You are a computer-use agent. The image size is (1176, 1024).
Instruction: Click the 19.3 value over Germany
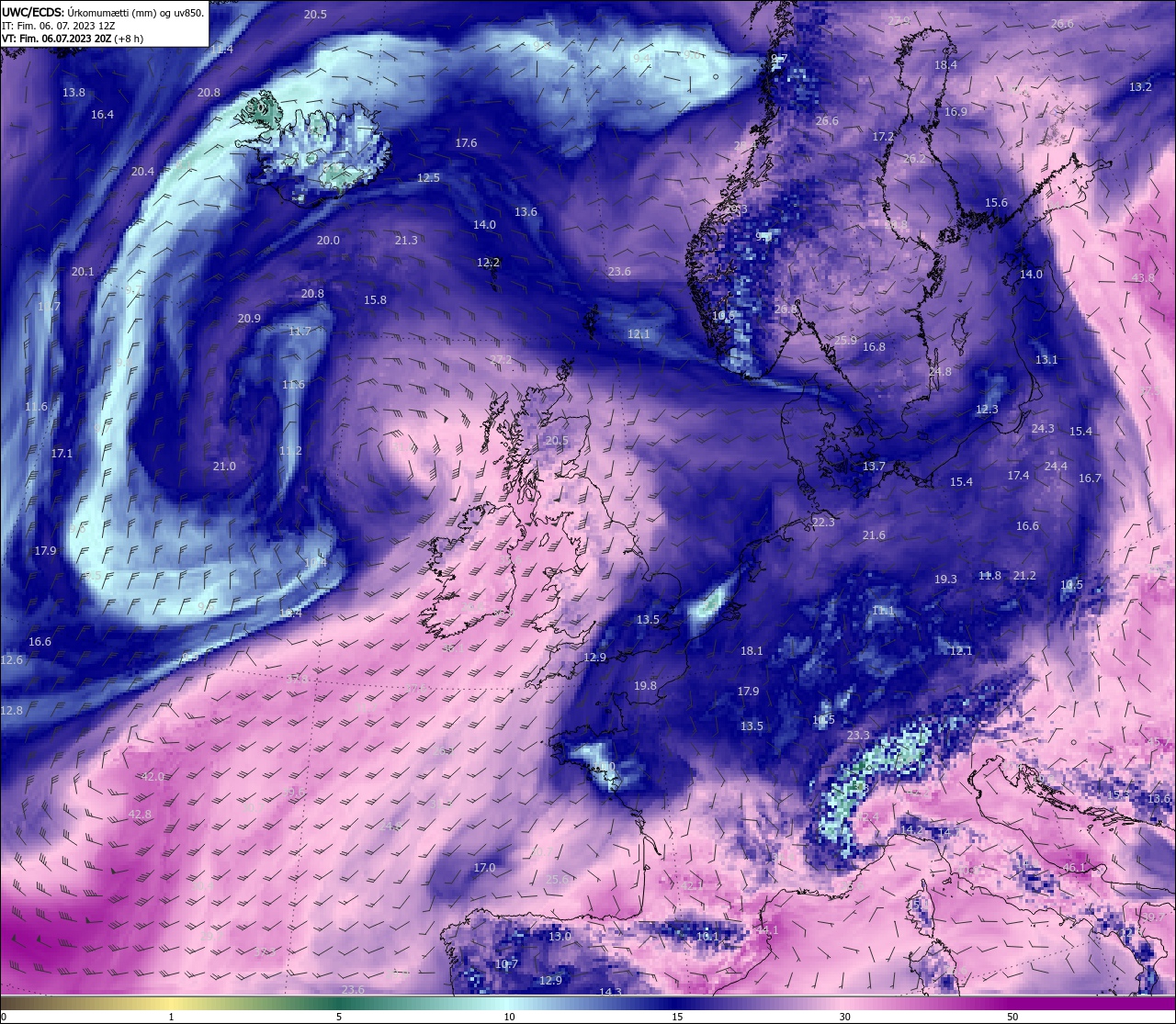point(945,580)
